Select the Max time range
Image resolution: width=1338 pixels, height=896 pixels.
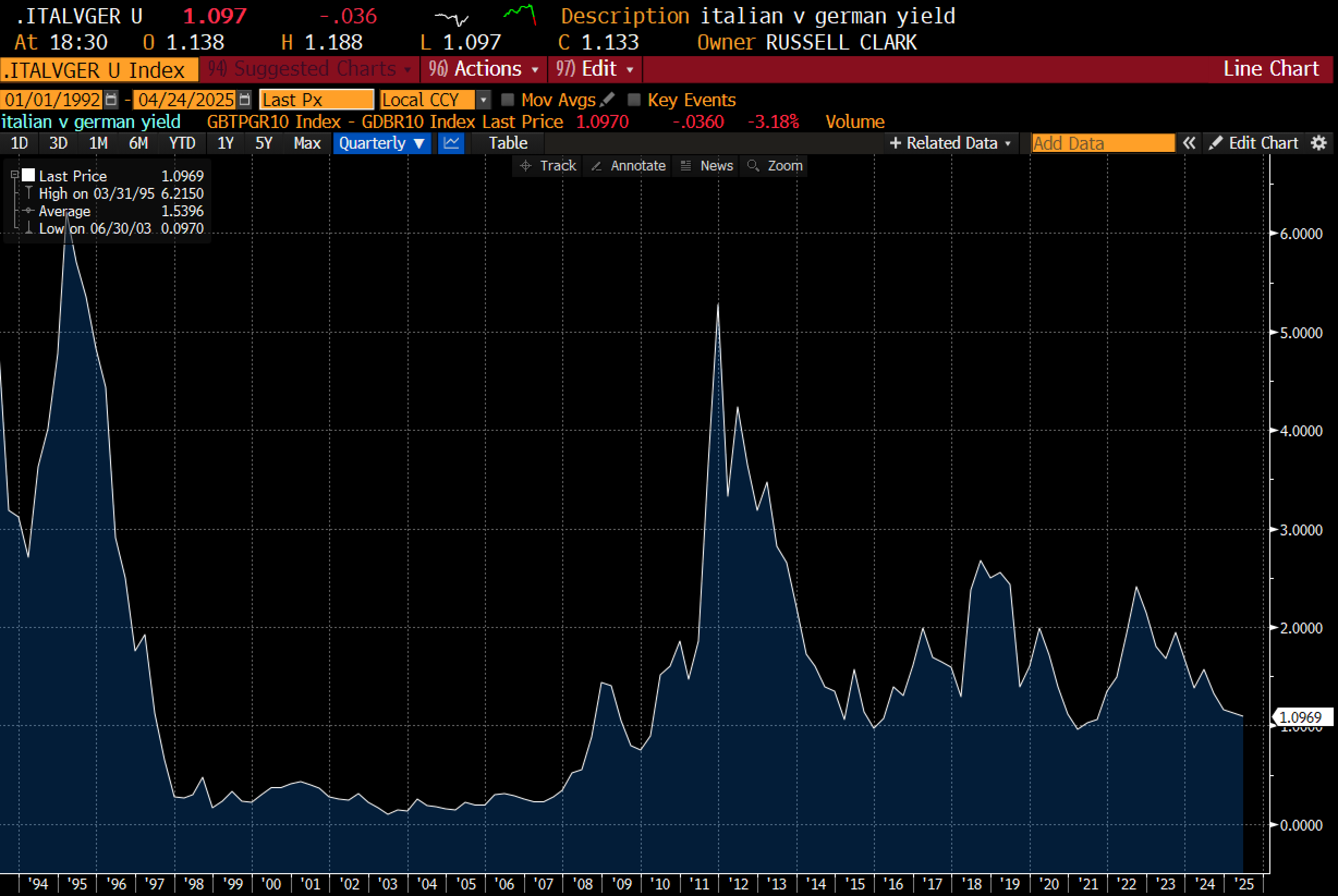(x=307, y=143)
